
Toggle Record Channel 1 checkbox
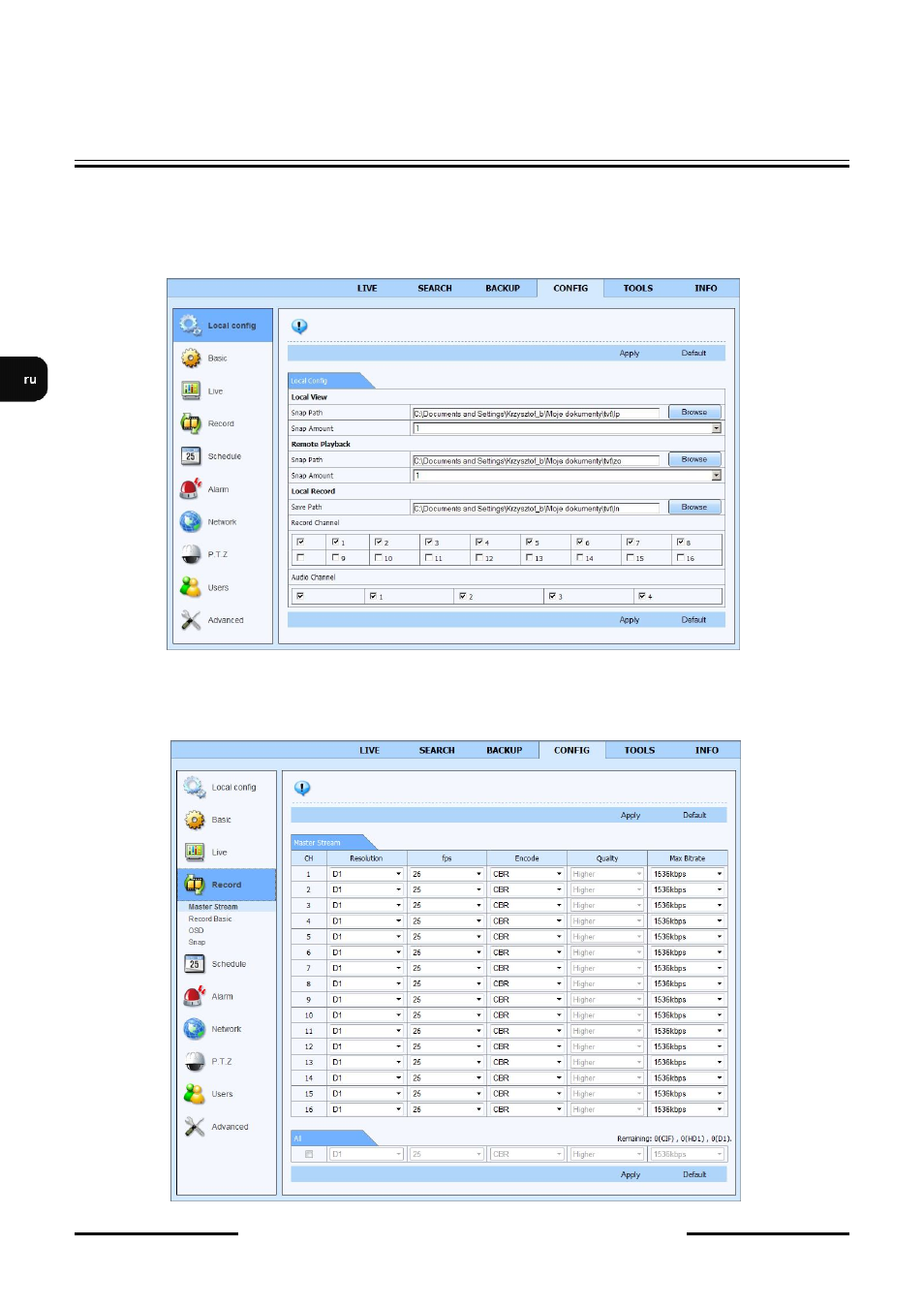pyautogui.click(x=335, y=543)
